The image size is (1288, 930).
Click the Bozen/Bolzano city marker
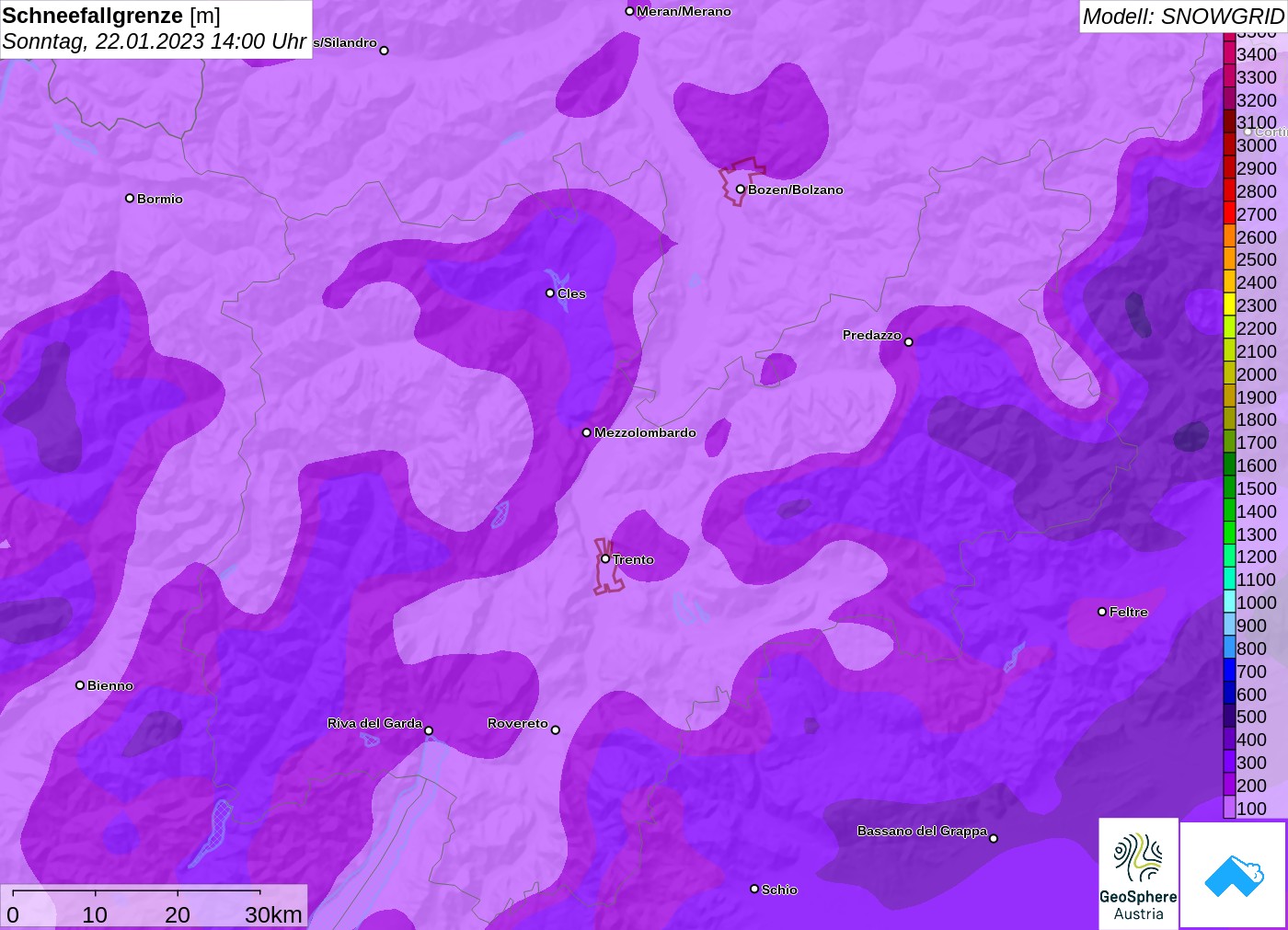(x=740, y=189)
